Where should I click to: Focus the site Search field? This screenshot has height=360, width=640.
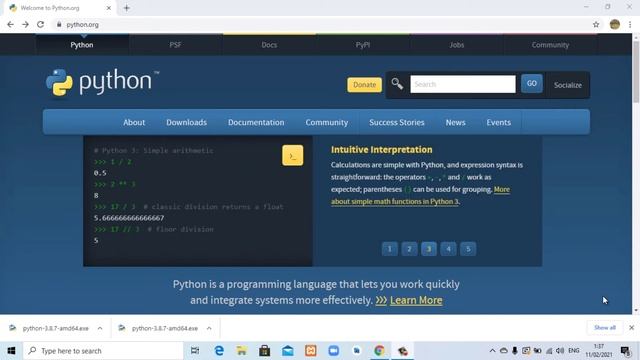(463, 84)
